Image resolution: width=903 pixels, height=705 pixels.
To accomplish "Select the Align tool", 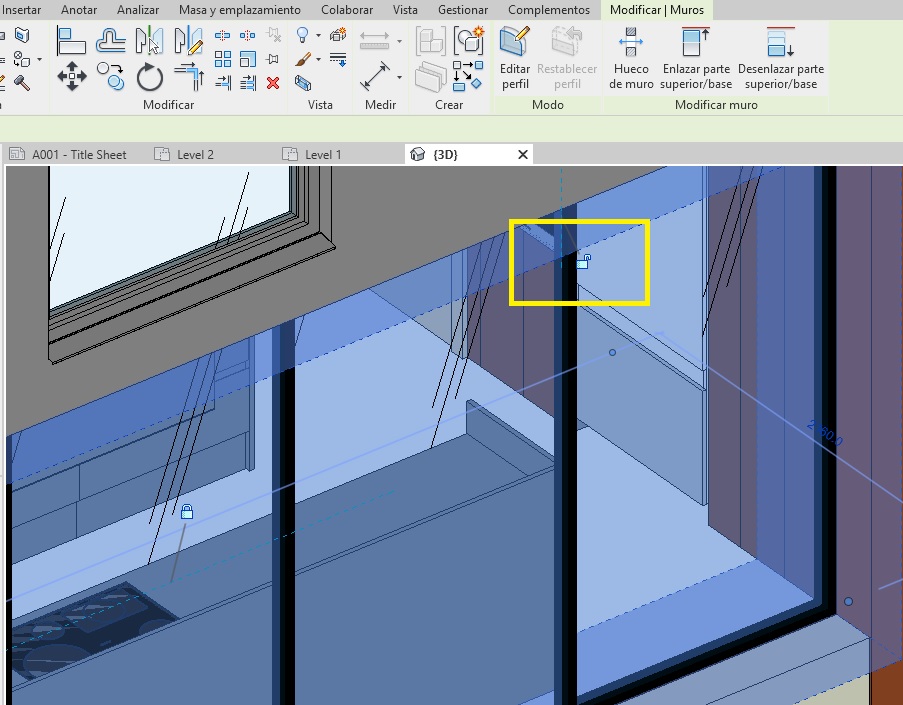I will coord(71,42).
